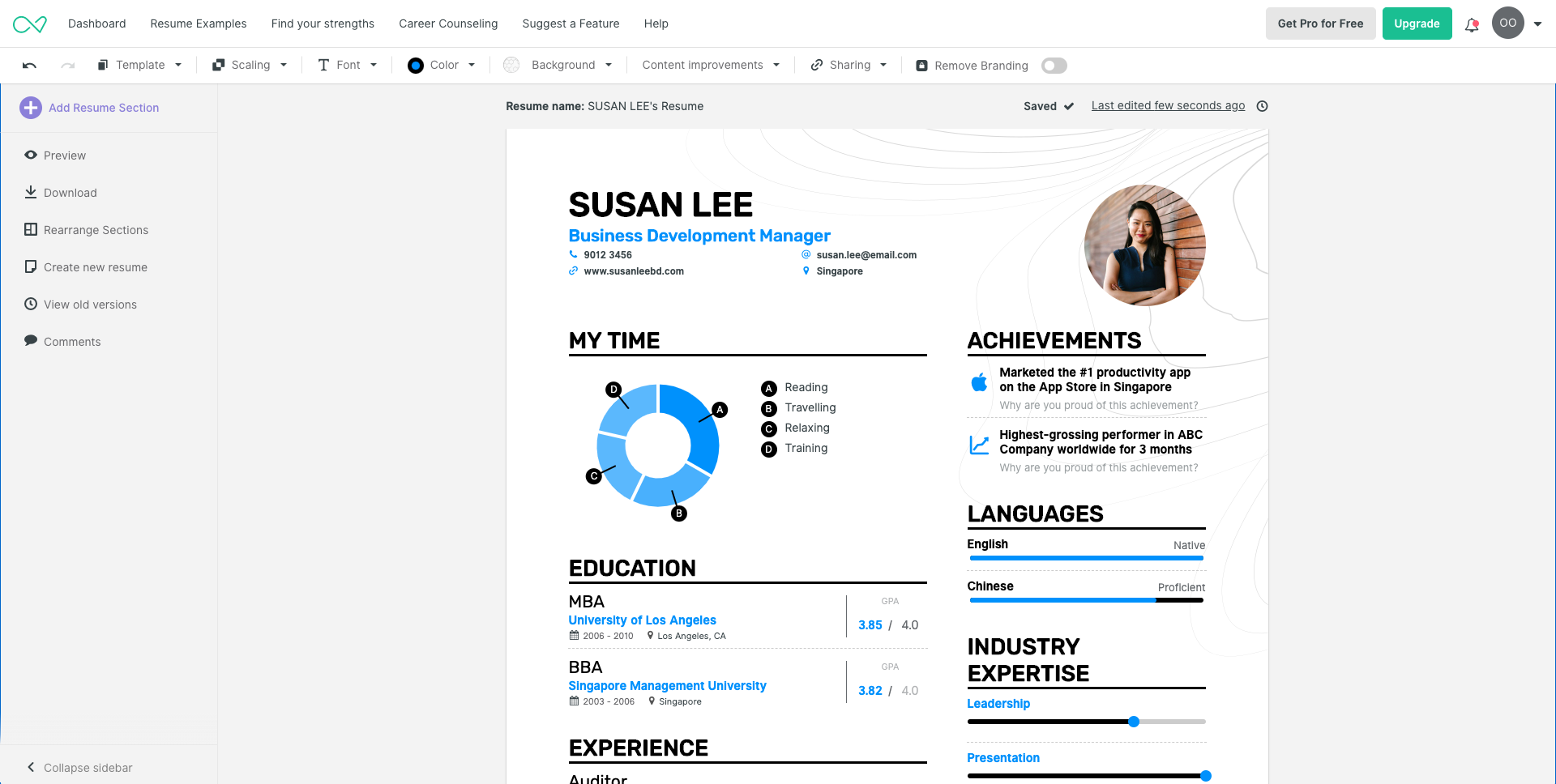Go to Resume Examples menu item
Viewport: 1556px width, 784px height.
coord(199,23)
